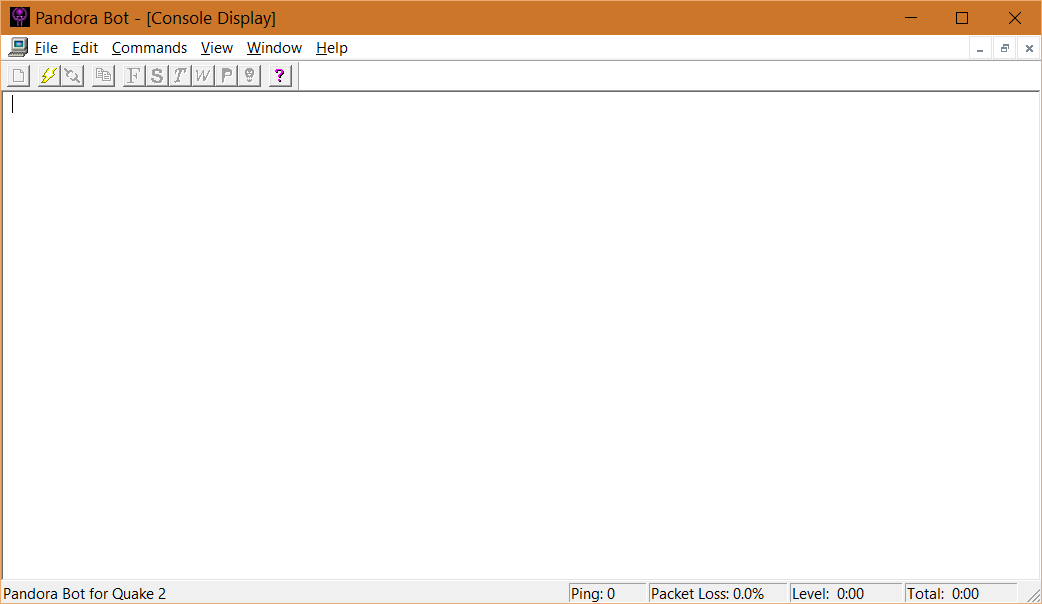Click the P flag toolbar button

pos(226,76)
